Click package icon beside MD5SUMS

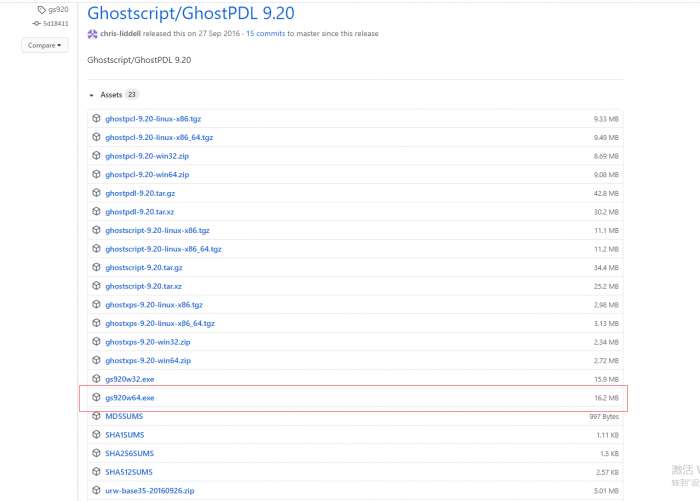pos(96,416)
